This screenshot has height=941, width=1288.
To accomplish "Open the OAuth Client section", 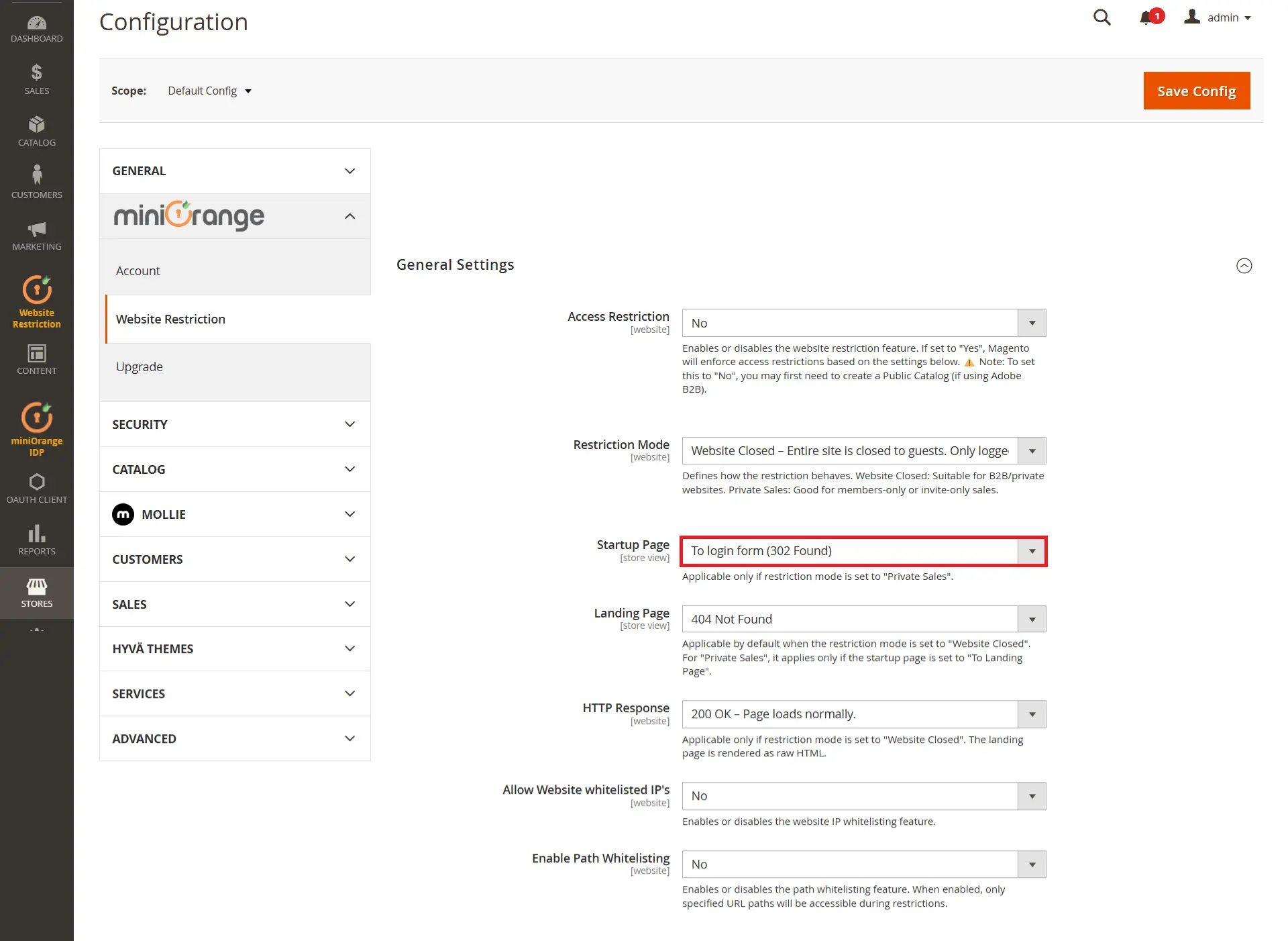I will (x=36, y=485).
